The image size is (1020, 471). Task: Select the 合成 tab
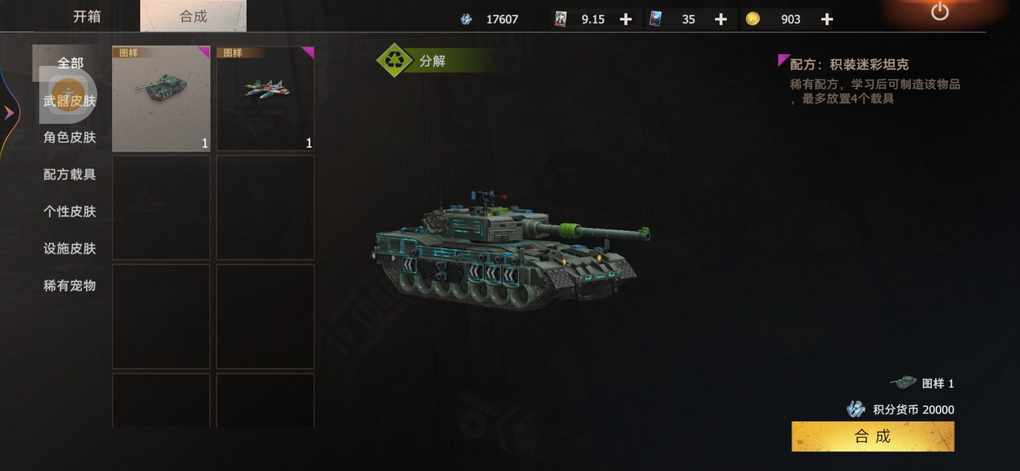point(193,16)
